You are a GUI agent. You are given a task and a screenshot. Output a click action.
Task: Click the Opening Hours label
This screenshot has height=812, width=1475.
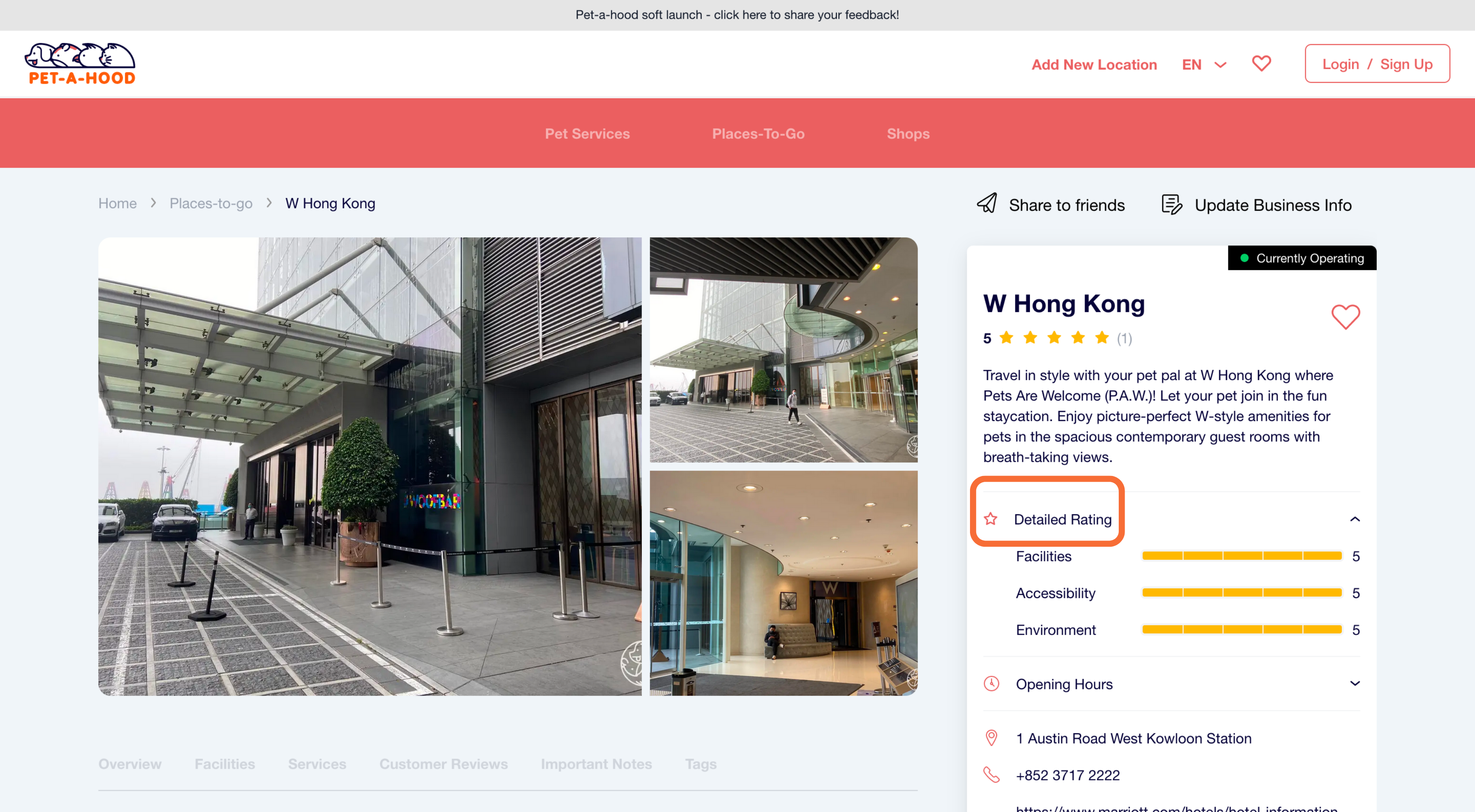click(1064, 684)
